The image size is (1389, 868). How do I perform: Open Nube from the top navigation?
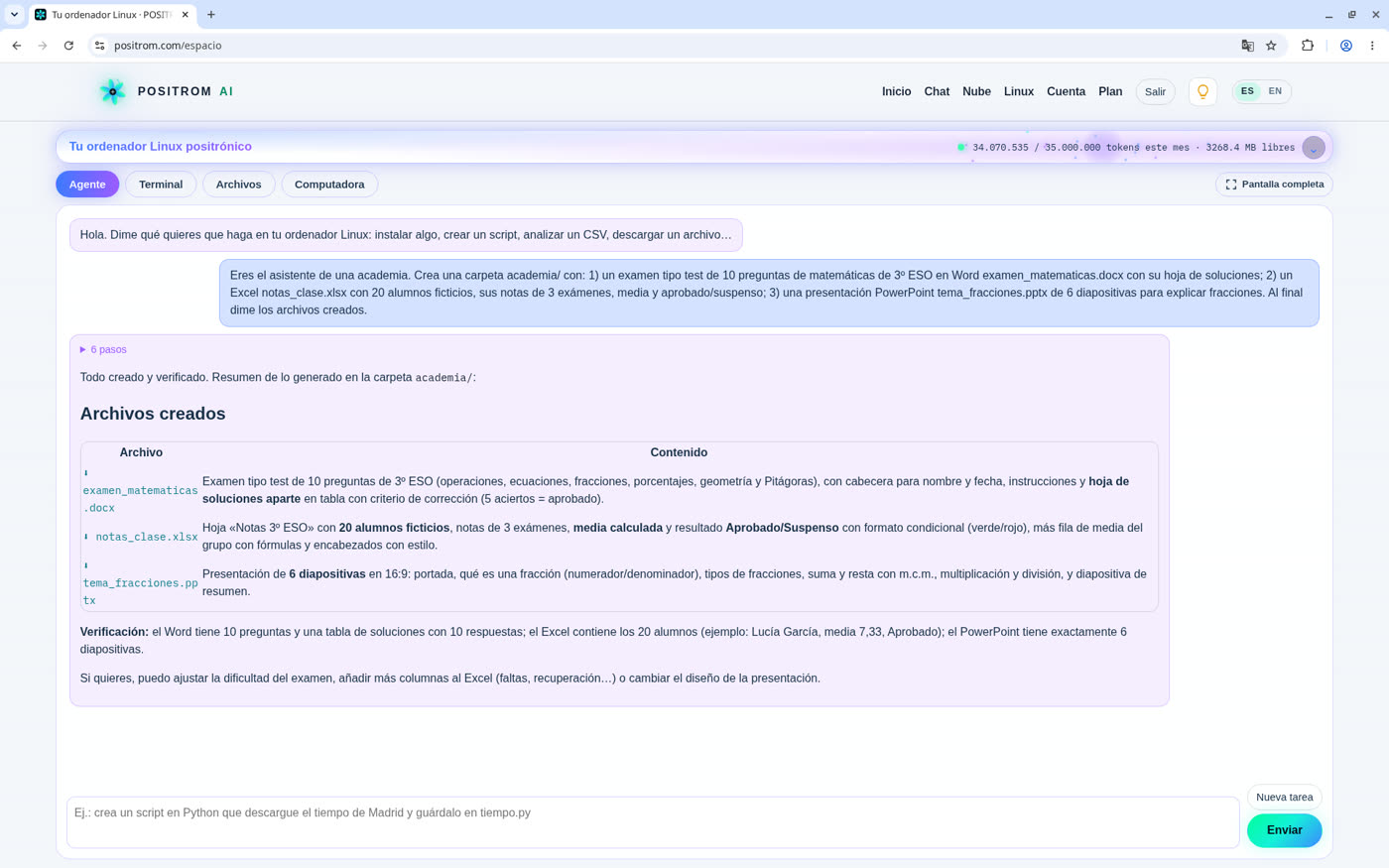pyautogui.click(x=976, y=91)
